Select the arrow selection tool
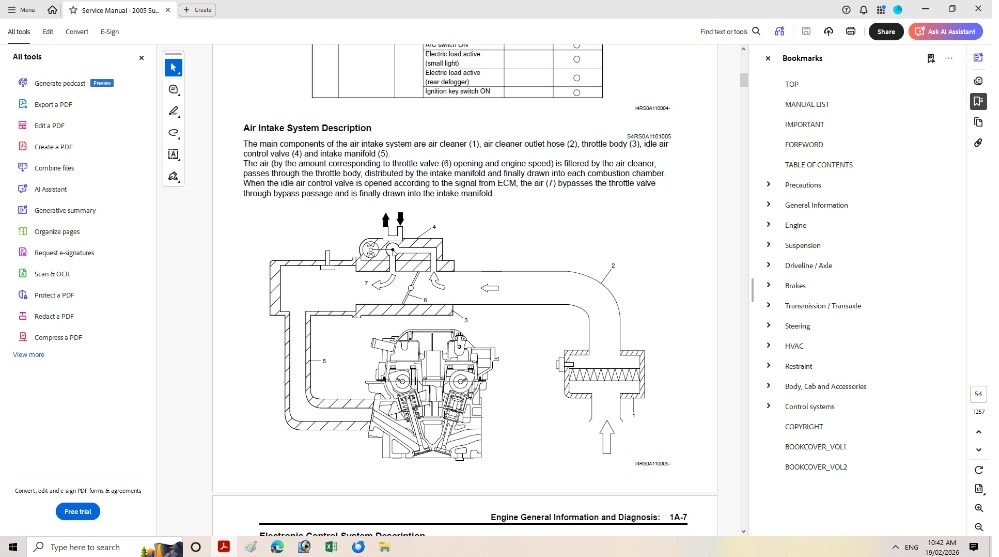Viewport: 999px width, 557px height. 173,68
